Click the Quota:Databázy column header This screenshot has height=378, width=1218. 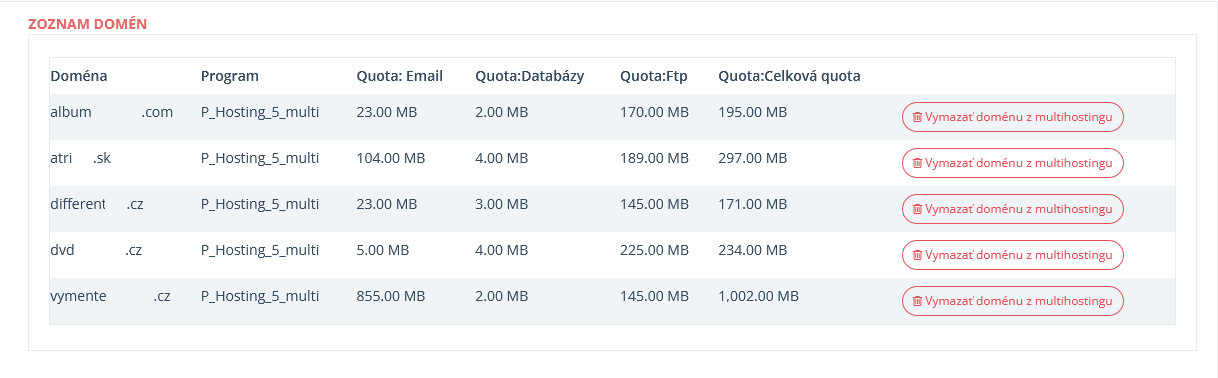(530, 76)
